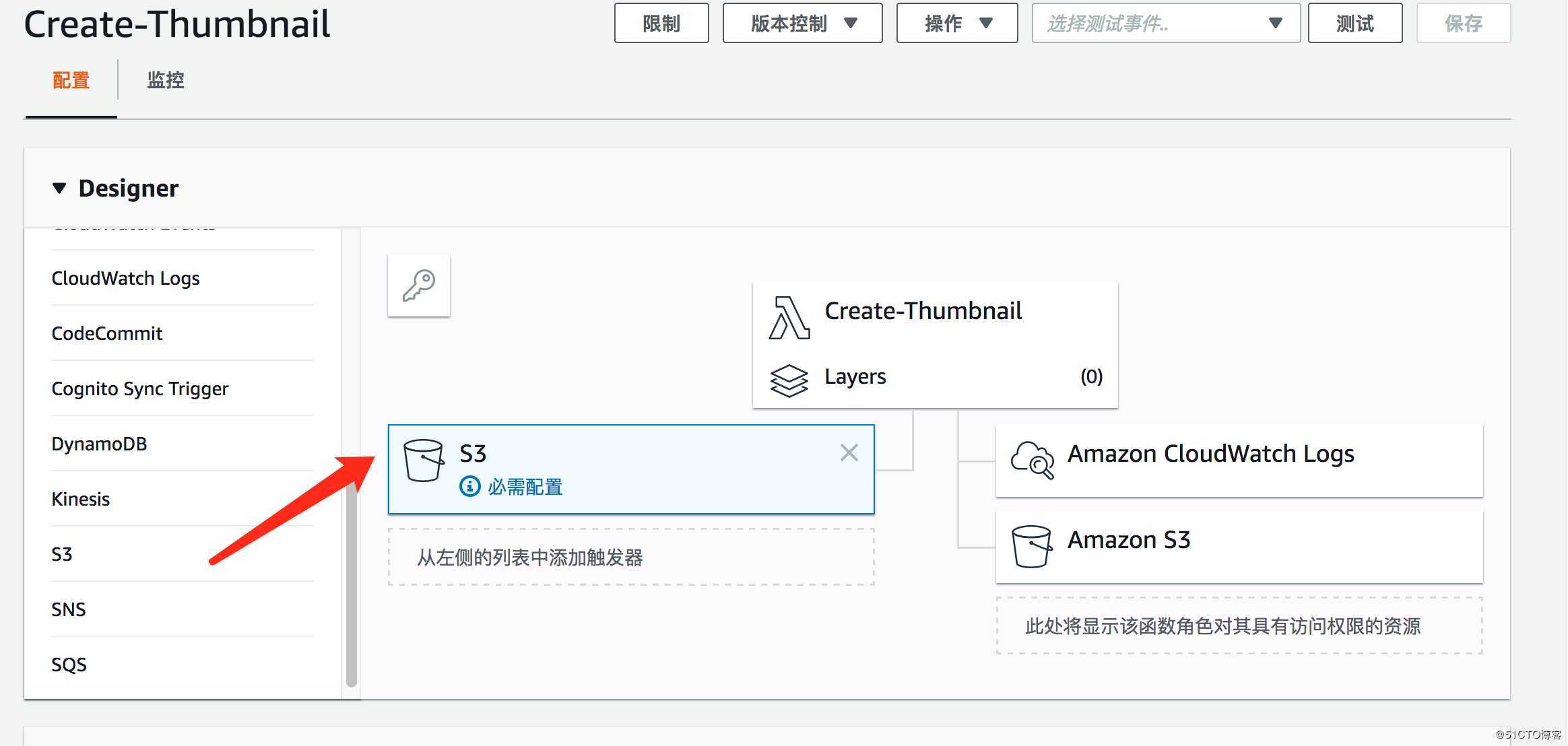Image resolution: width=1568 pixels, height=746 pixels.
Task: Click the Layers stack icon
Action: 789,380
